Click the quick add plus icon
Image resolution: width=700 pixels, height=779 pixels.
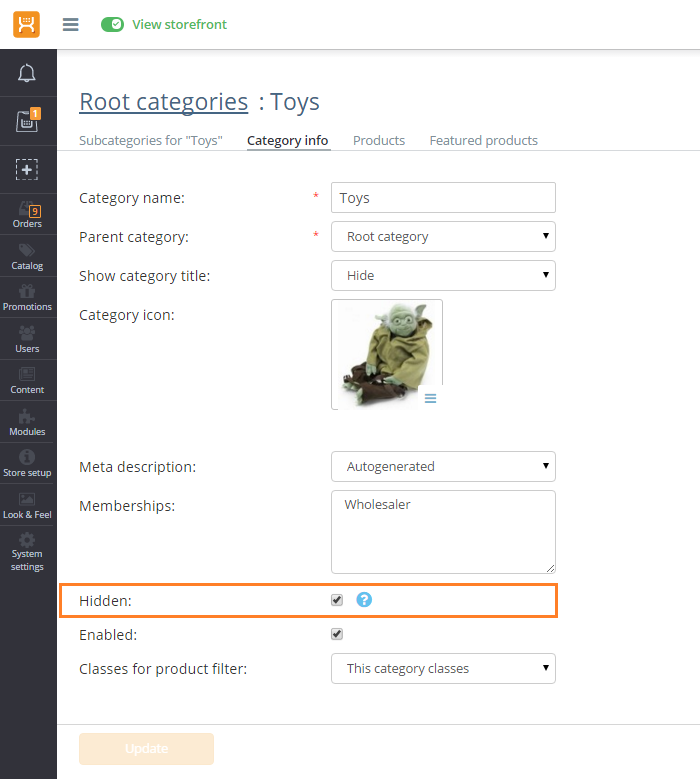click(x=27, y=169)
